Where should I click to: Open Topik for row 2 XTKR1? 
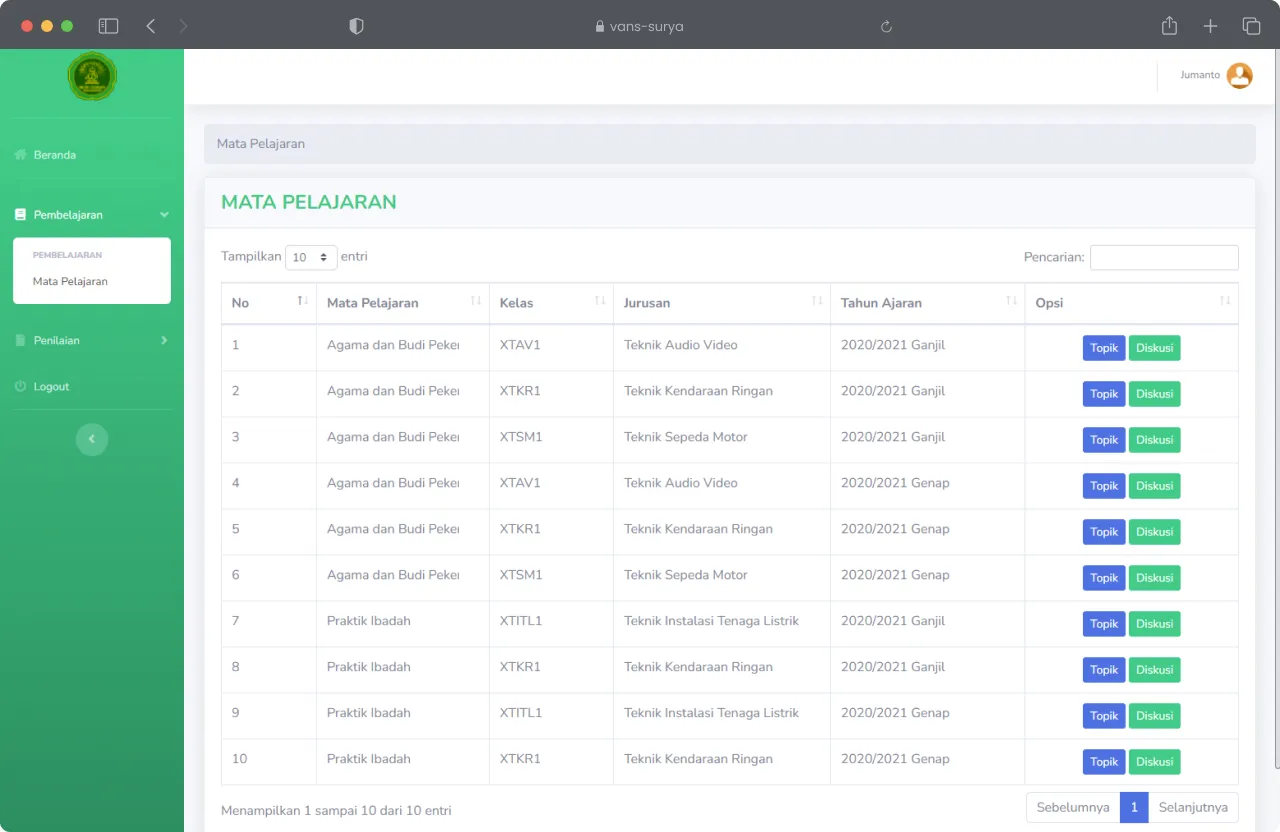pos(1104,394)
